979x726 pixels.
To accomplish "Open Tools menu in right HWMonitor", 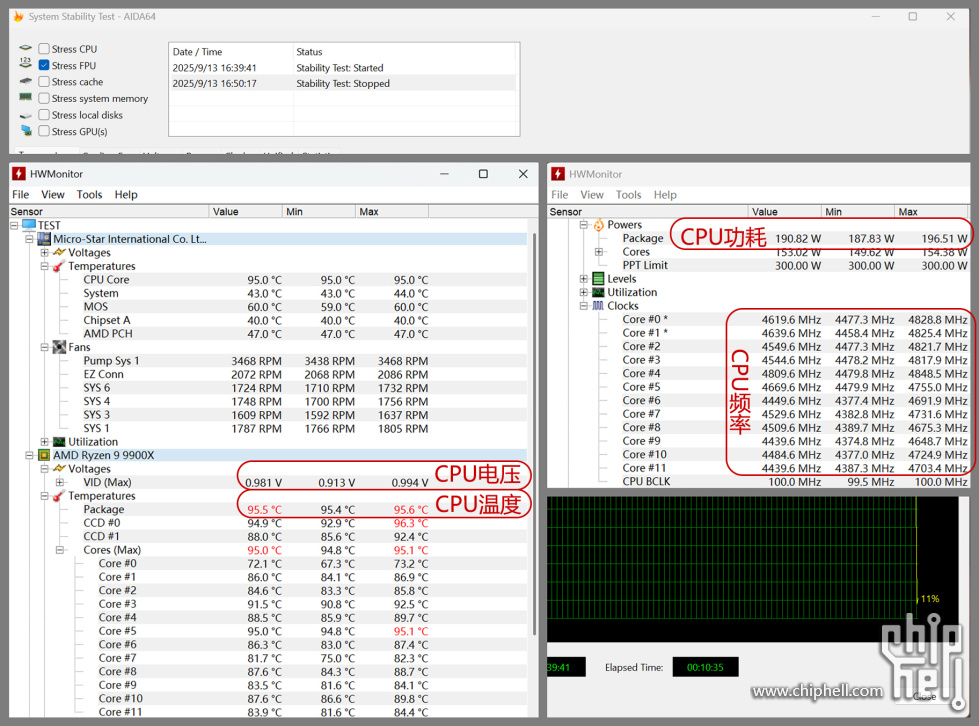I will 628,195.
